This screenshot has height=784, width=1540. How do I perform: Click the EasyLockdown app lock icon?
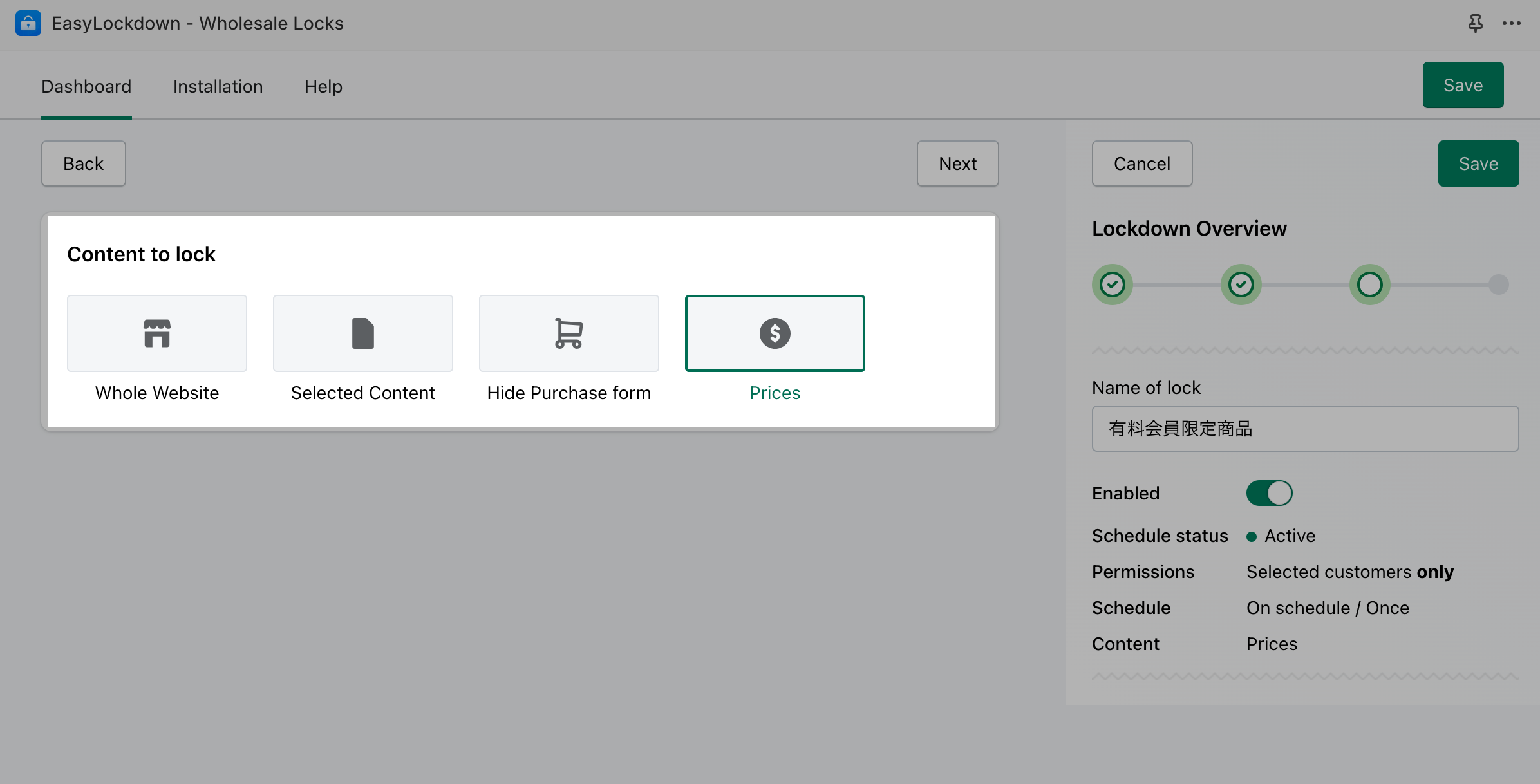[x=28, y=24]
